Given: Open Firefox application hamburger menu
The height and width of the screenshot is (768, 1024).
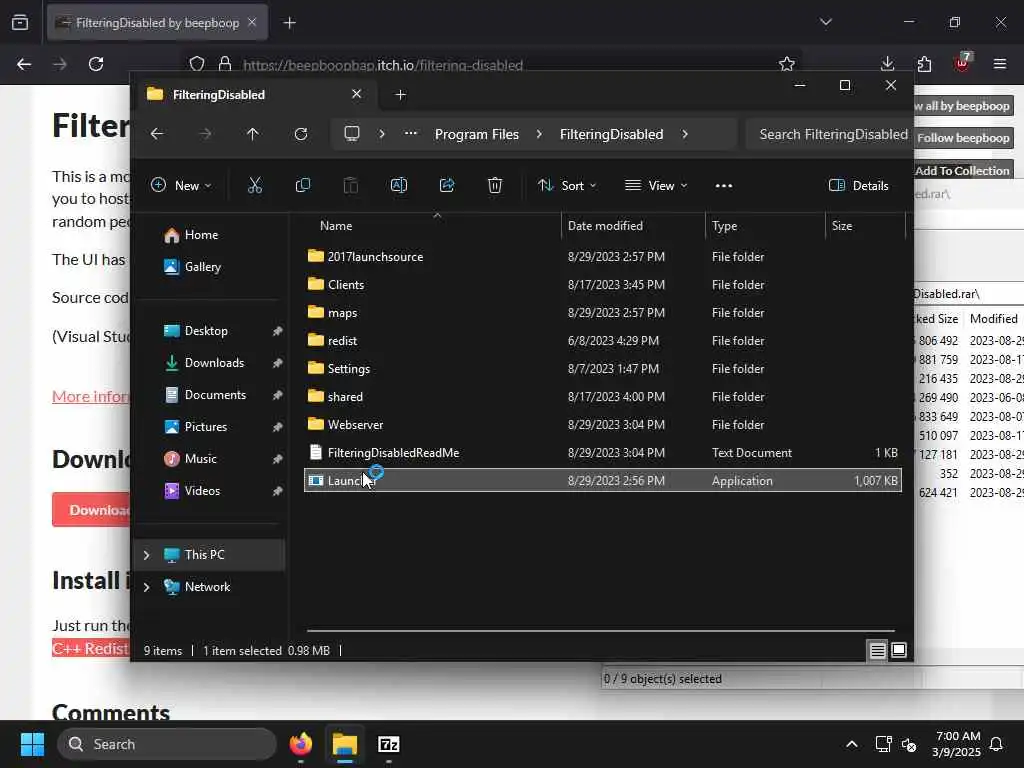Looking at the screenshot, I should click(1000, 64).
